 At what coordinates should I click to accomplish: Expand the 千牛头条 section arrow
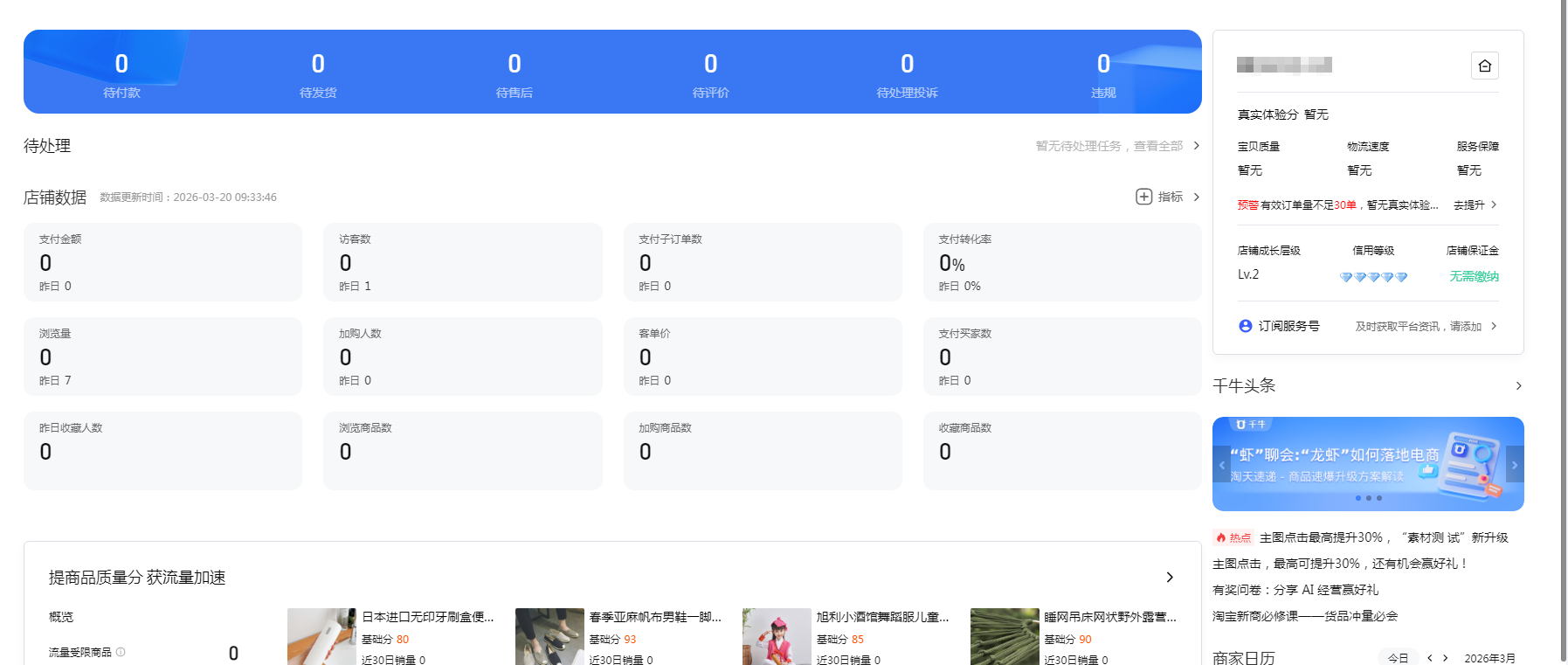1518,385
